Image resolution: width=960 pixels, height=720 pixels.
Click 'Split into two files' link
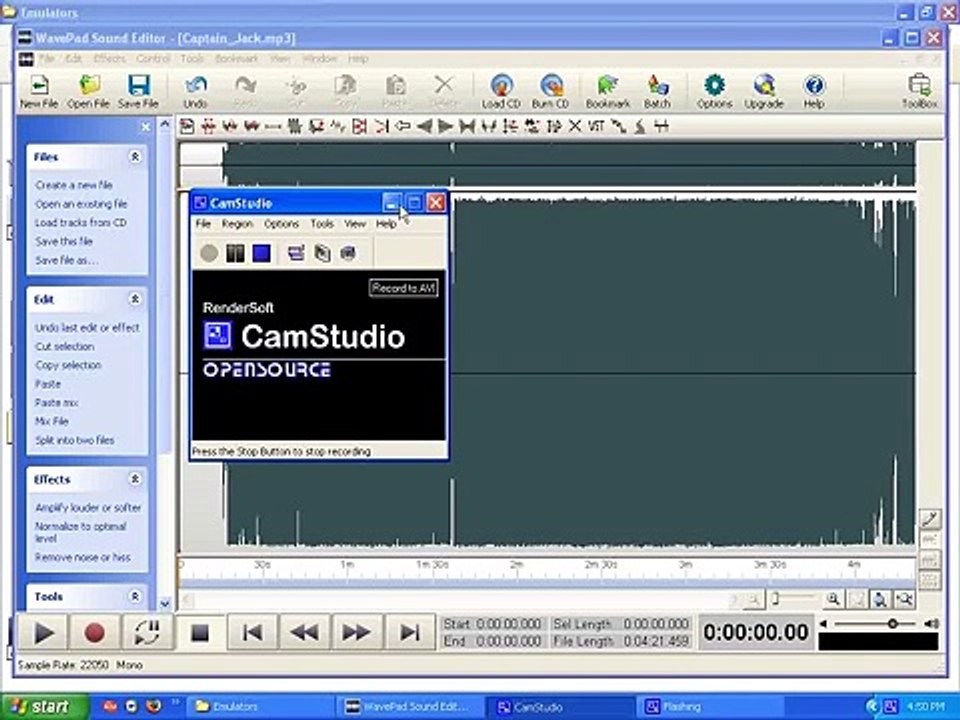(x=75, y=440)
